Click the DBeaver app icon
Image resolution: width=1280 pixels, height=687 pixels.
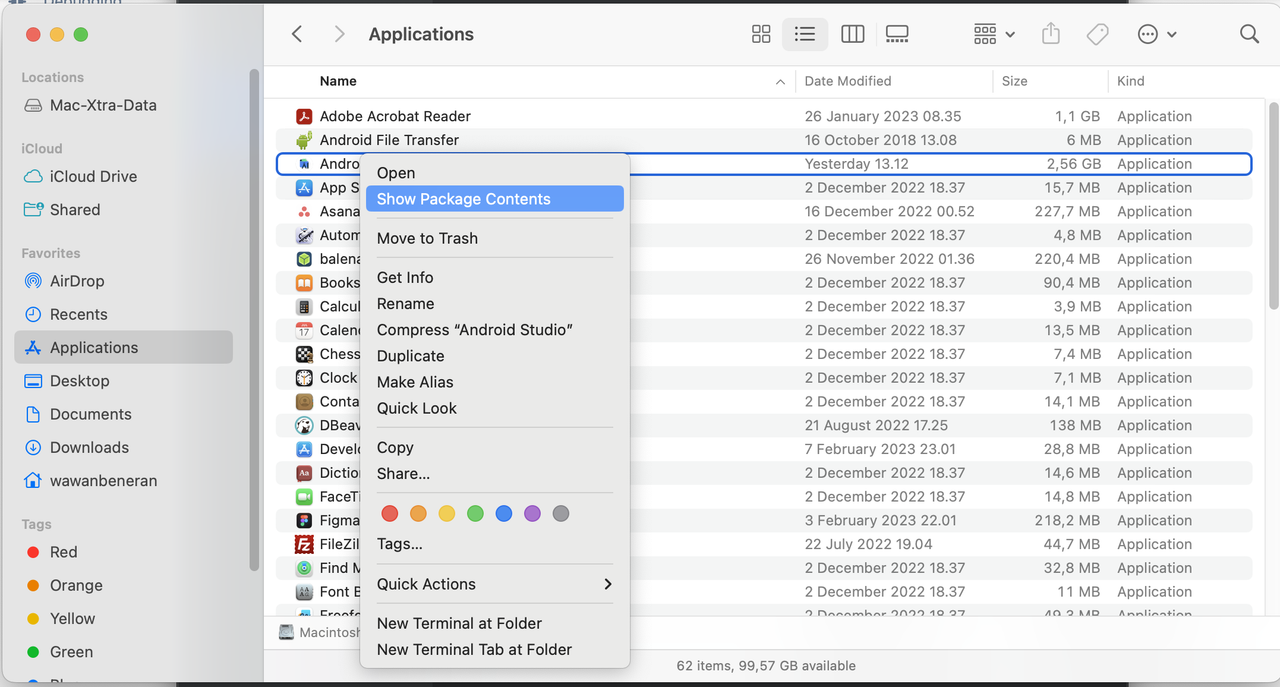[304, 425]
